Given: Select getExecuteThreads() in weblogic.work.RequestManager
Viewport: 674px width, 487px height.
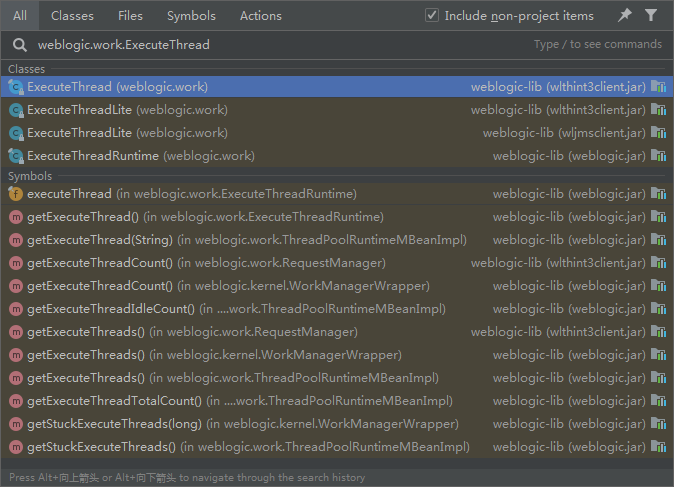Looking at the screenshot, I should pos(337,332).
